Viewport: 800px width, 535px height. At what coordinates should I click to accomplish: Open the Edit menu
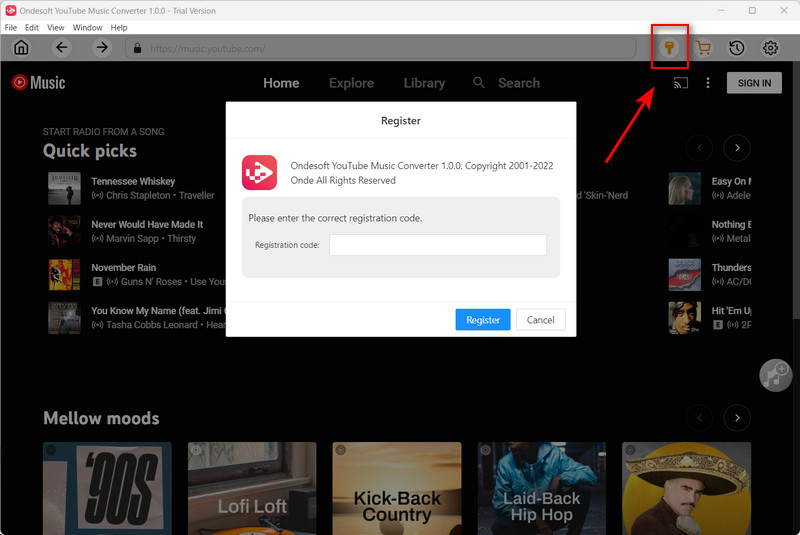point(32,28)
